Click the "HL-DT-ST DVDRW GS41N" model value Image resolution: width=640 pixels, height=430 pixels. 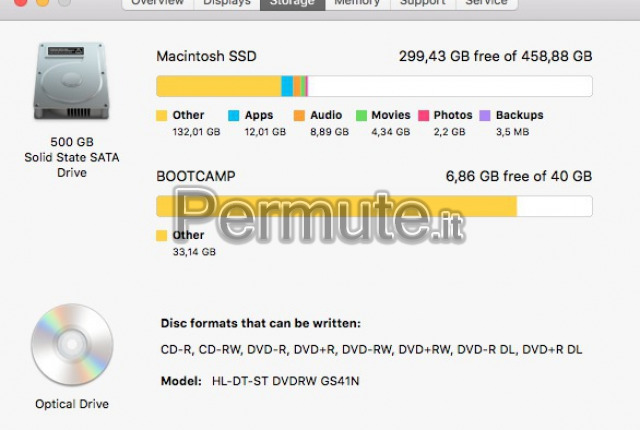coord(286,381)
